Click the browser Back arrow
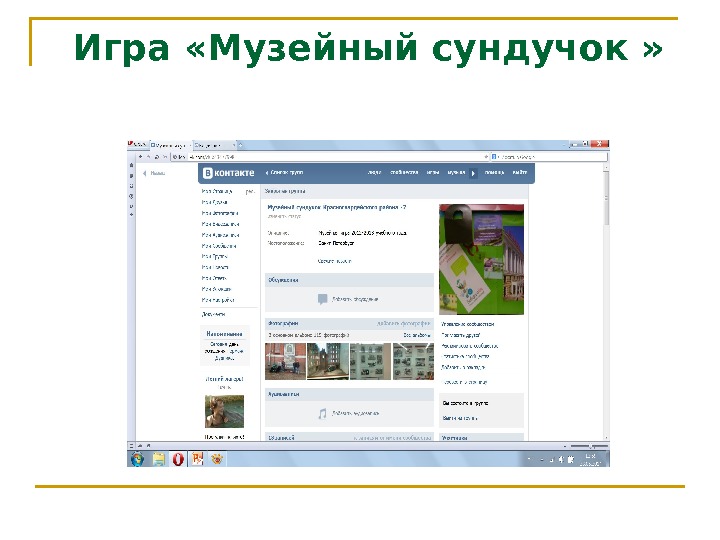Image resolution: width=720 pixels, height=540 pixels. point(140,157)
